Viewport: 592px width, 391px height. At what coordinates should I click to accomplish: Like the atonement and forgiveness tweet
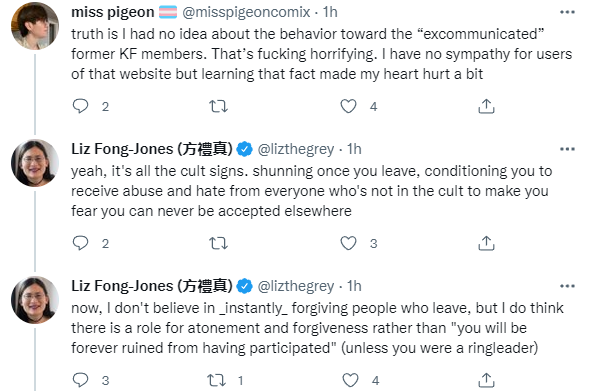pos(350,380)
